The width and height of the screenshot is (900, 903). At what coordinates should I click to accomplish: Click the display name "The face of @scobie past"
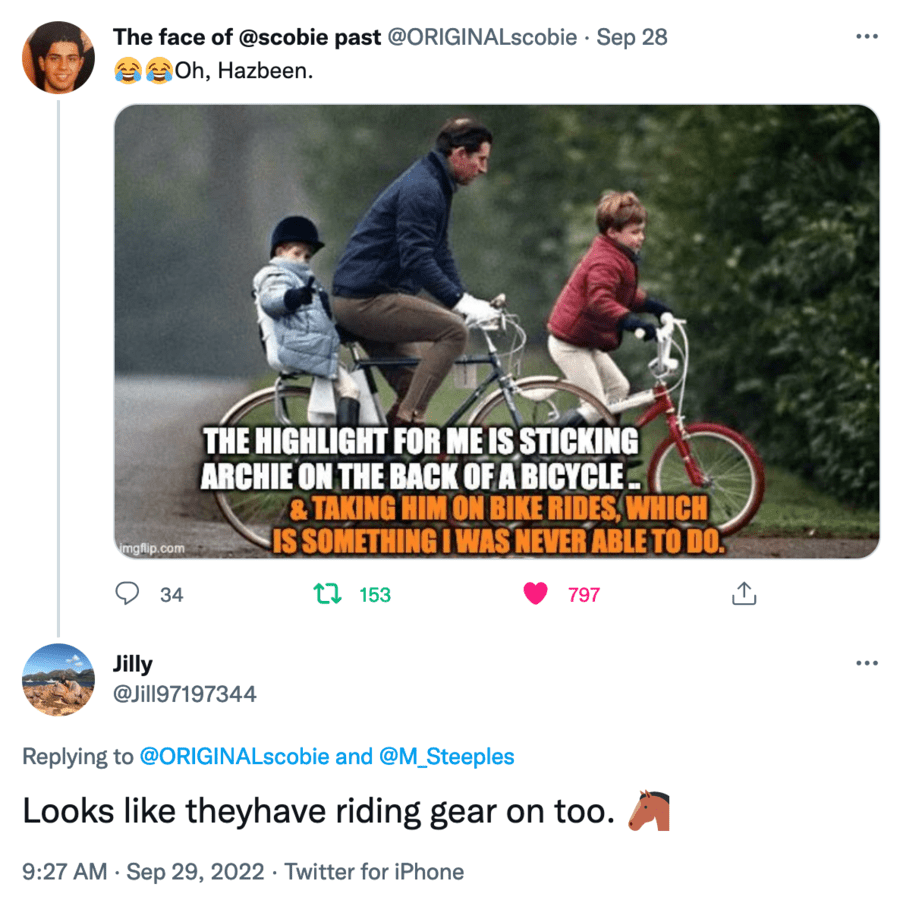pyautogui.click(x=247, y=38)
